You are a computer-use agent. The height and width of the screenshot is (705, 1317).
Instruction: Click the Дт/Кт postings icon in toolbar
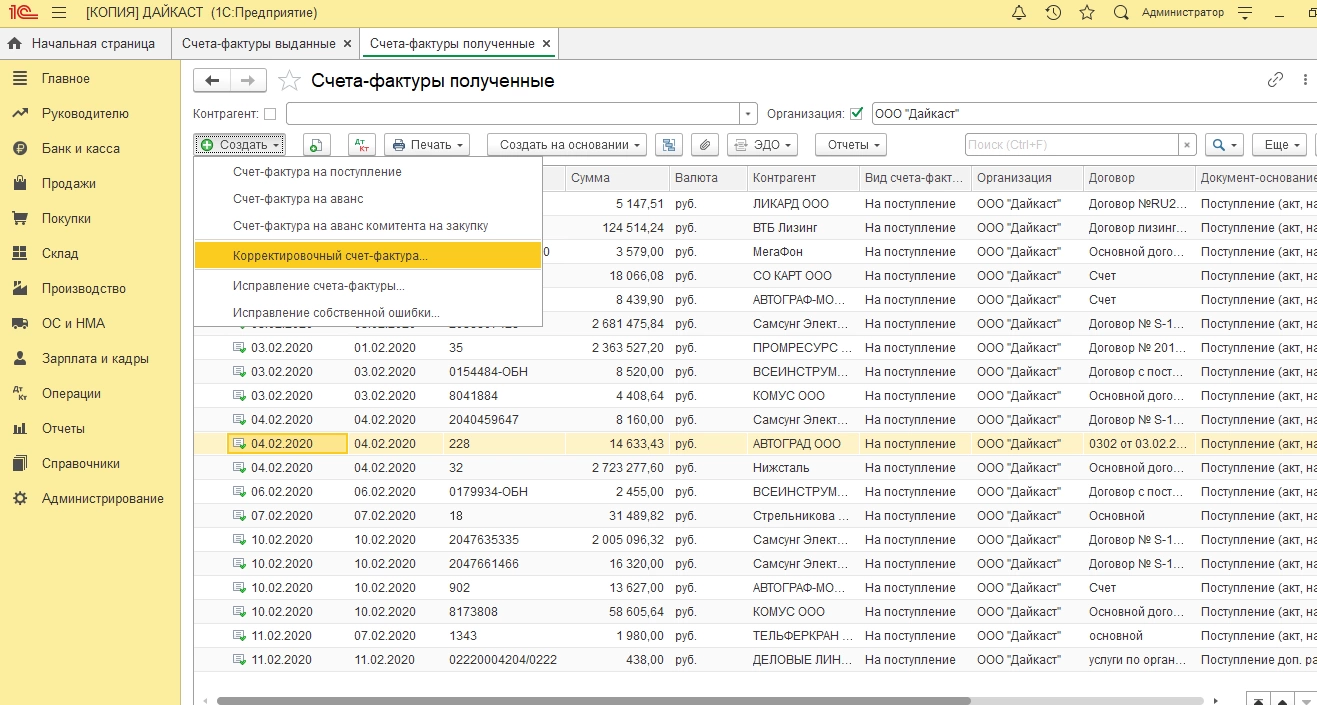(x=361, y=145)
